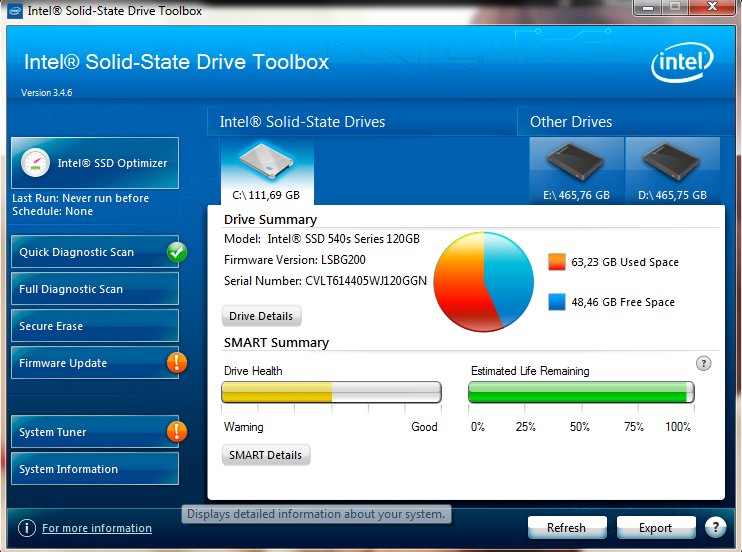Click the Estimated Life Remaining bar

pos(581,392)
